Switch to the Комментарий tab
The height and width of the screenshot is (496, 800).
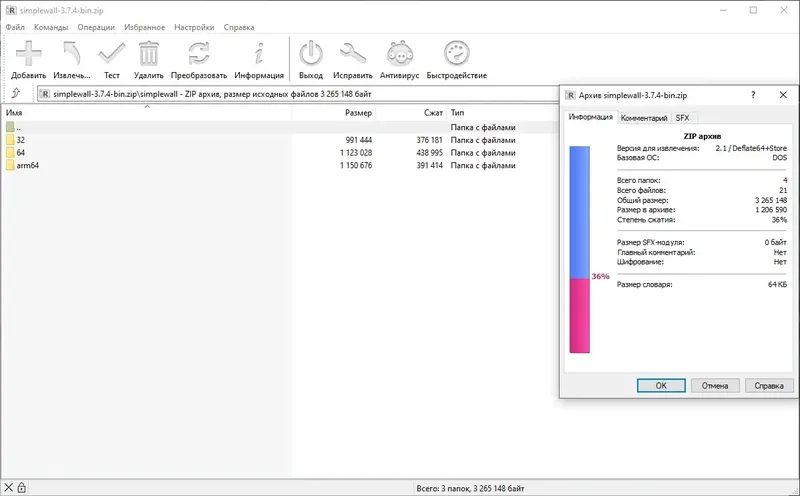644,118
